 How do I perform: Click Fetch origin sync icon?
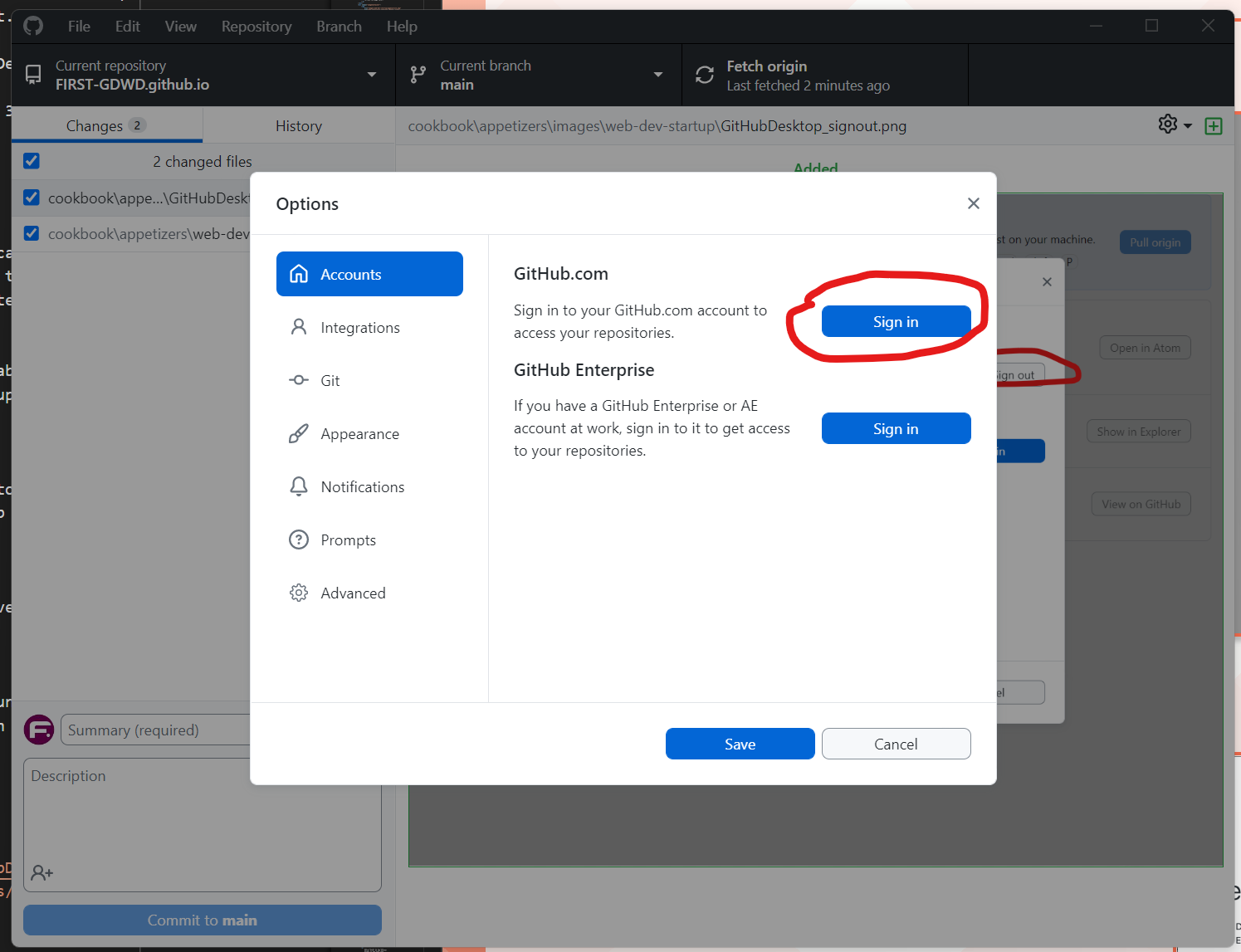705,75
